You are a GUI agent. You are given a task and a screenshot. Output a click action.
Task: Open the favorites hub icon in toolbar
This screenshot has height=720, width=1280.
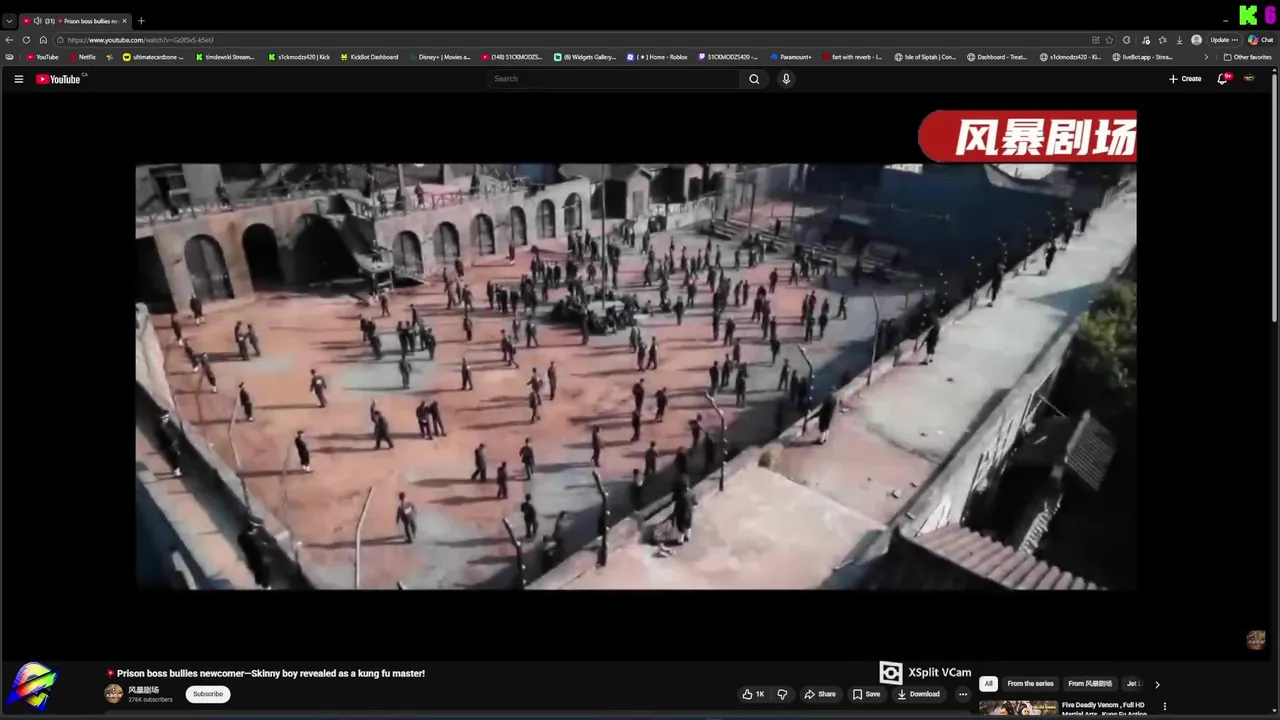coord(1162,40)
